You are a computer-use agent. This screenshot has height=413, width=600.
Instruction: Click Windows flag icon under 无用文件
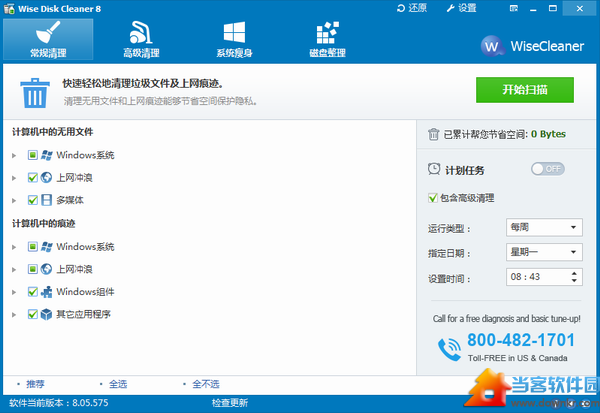47,155
